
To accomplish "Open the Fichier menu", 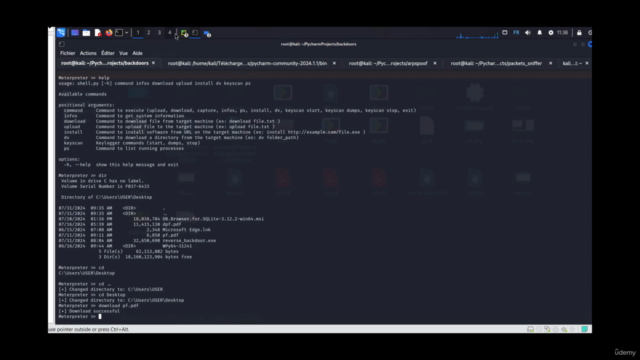I will click(x=68, y=53).
